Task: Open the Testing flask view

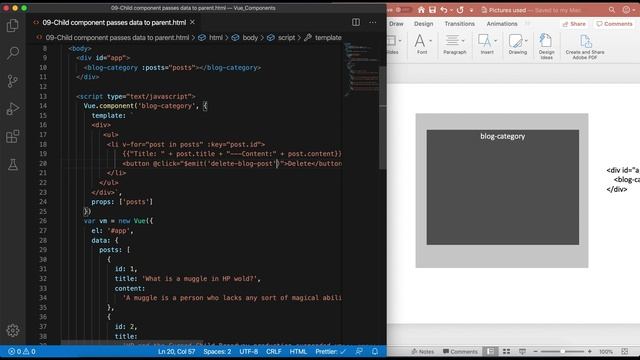Action: pos(13,164)
